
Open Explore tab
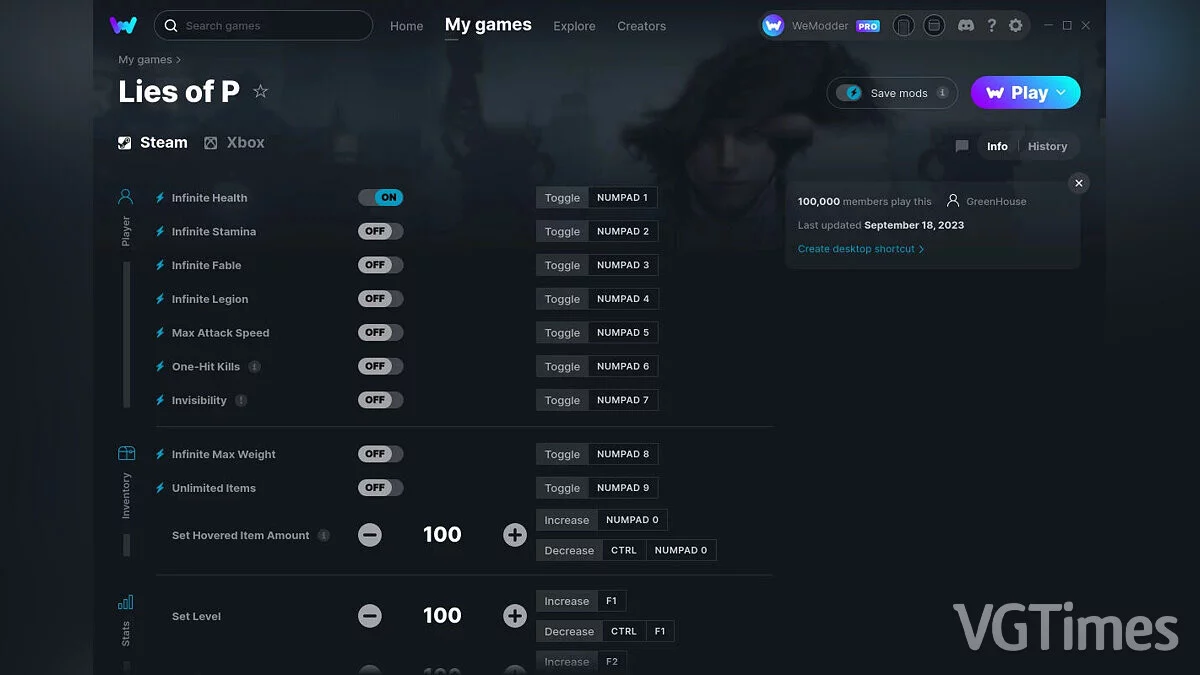click(574, 26)
